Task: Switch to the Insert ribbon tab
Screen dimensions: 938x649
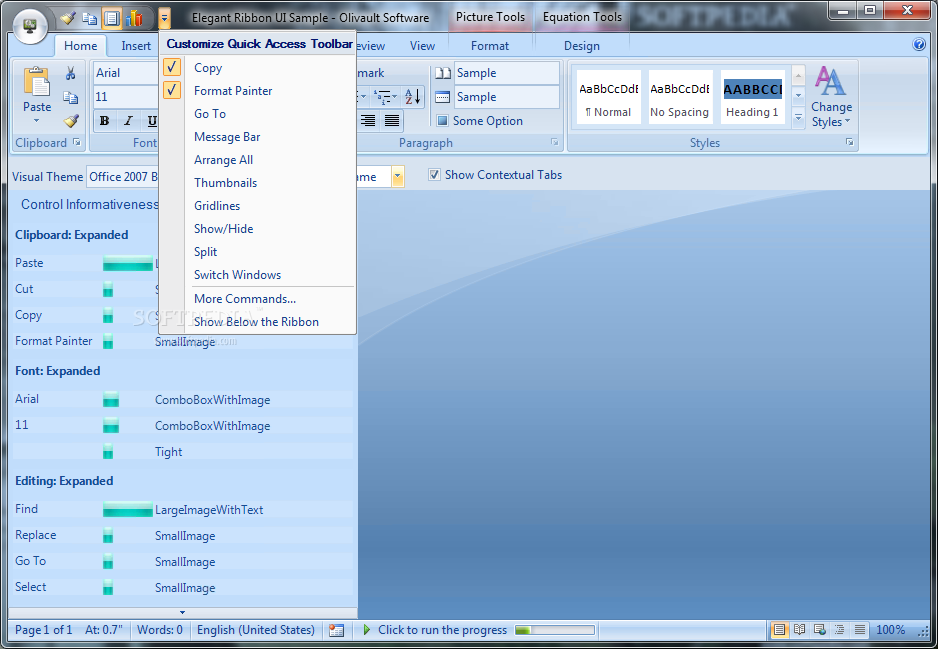Action: tap(136, 45)
